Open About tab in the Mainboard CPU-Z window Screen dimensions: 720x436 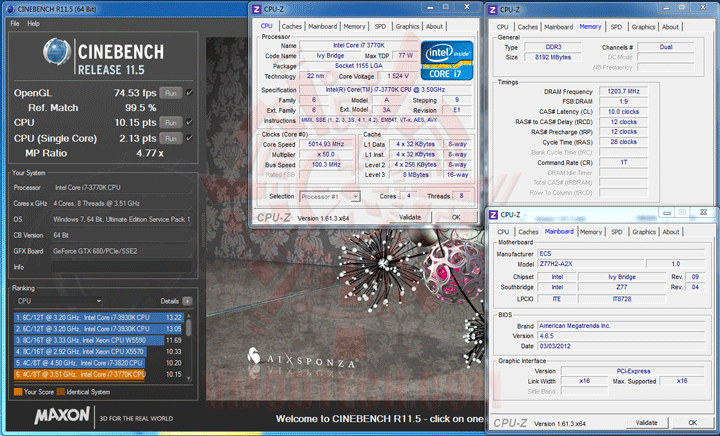[670, 232]
